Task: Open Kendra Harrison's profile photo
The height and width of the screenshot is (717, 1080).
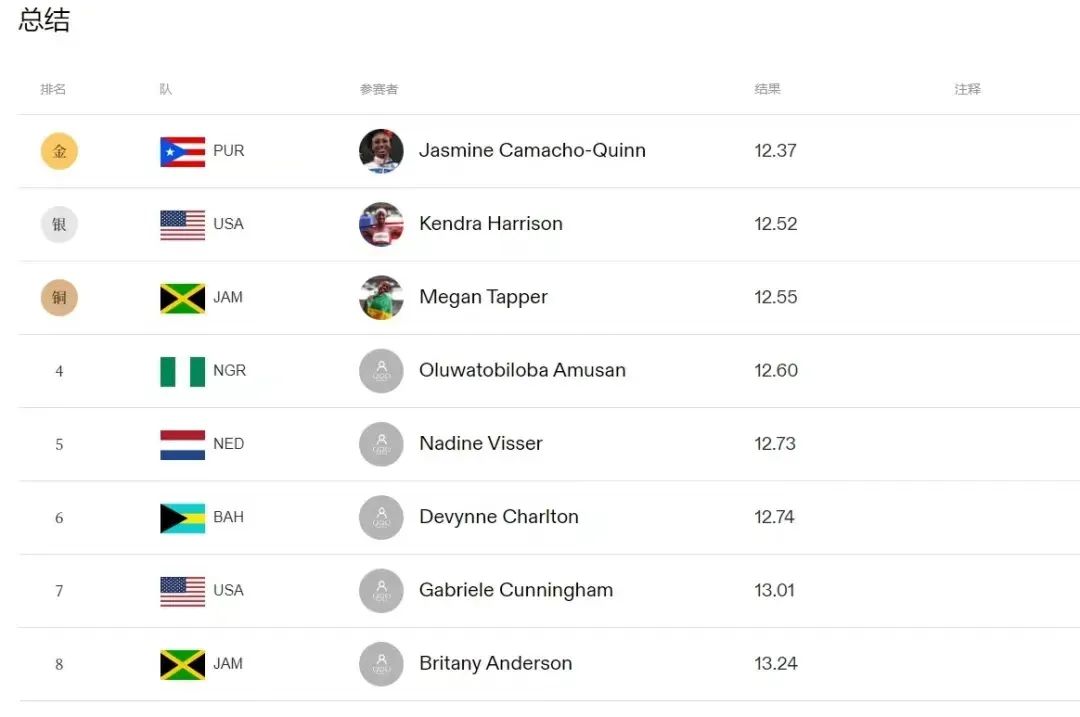Action: pos(381,224)
